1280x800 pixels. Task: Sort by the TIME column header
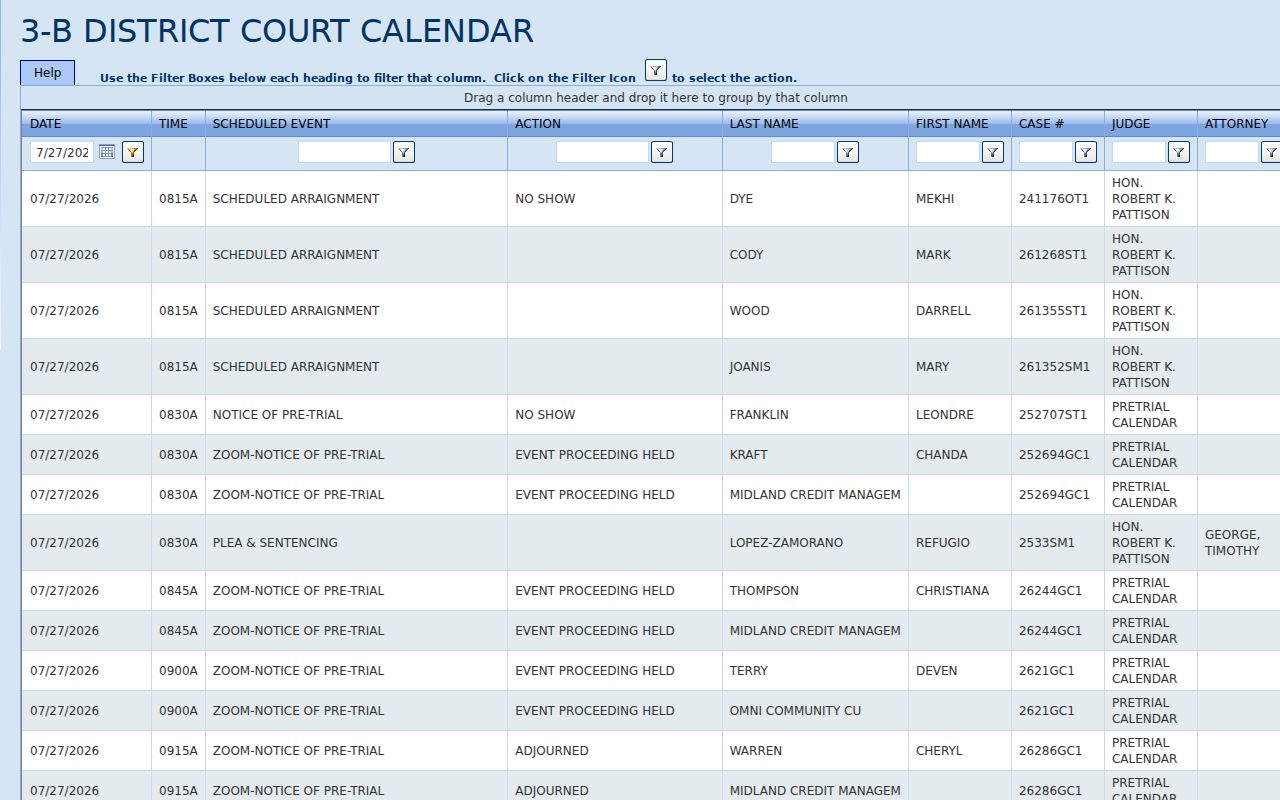173,124
